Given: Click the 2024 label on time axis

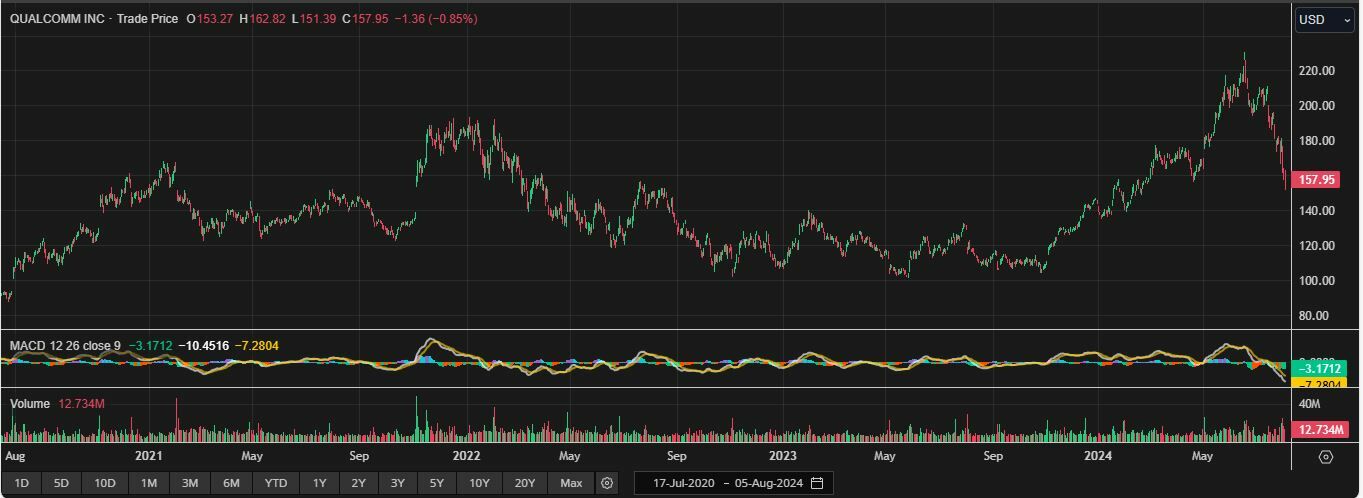Looking at the screenshot, I should click(1098, 456).
